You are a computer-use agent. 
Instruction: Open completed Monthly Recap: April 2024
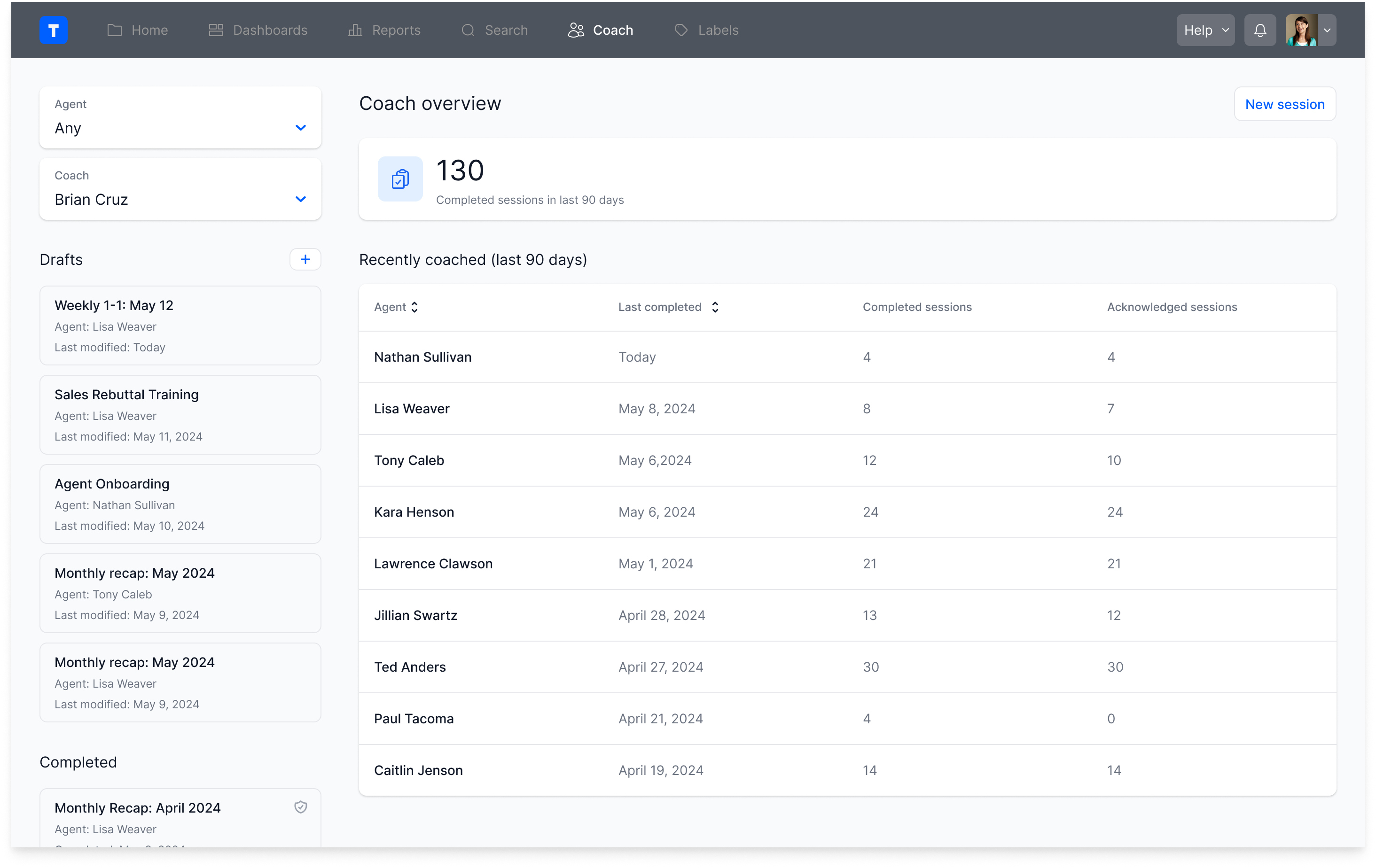pyautogui.click(x=180, y=818)
